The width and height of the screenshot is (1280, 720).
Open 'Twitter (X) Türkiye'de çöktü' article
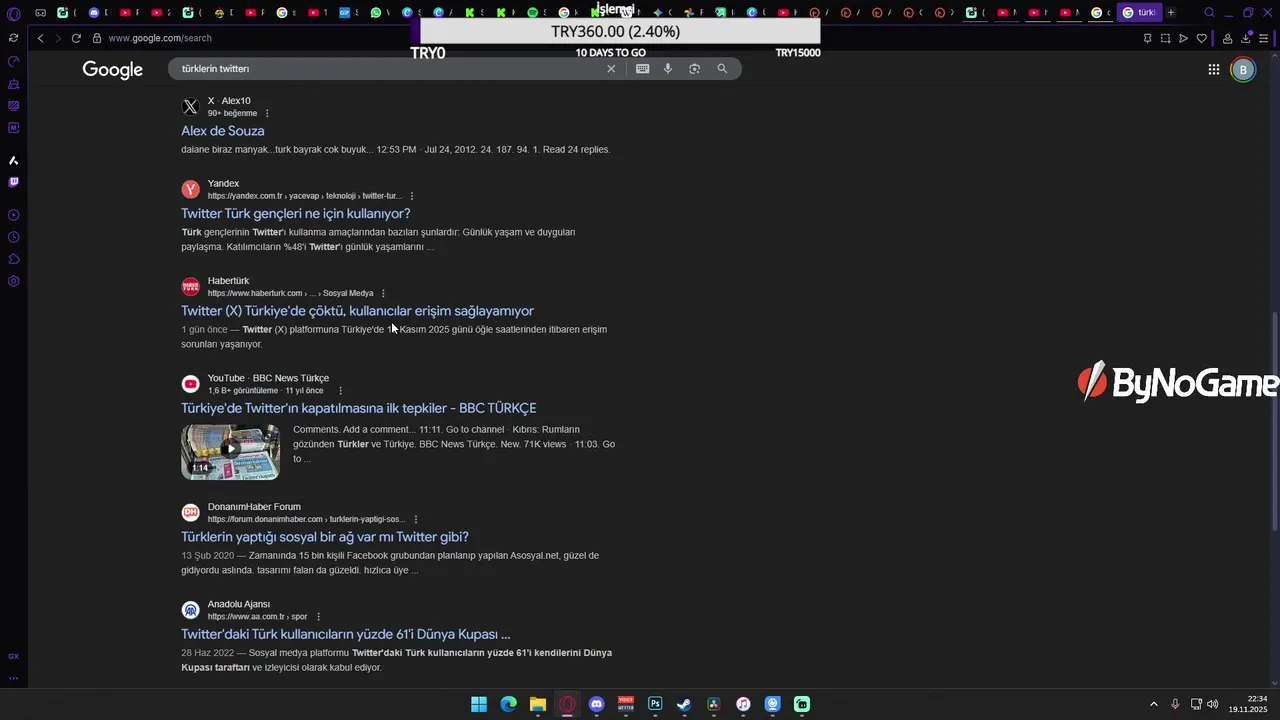tap(357, 311)
